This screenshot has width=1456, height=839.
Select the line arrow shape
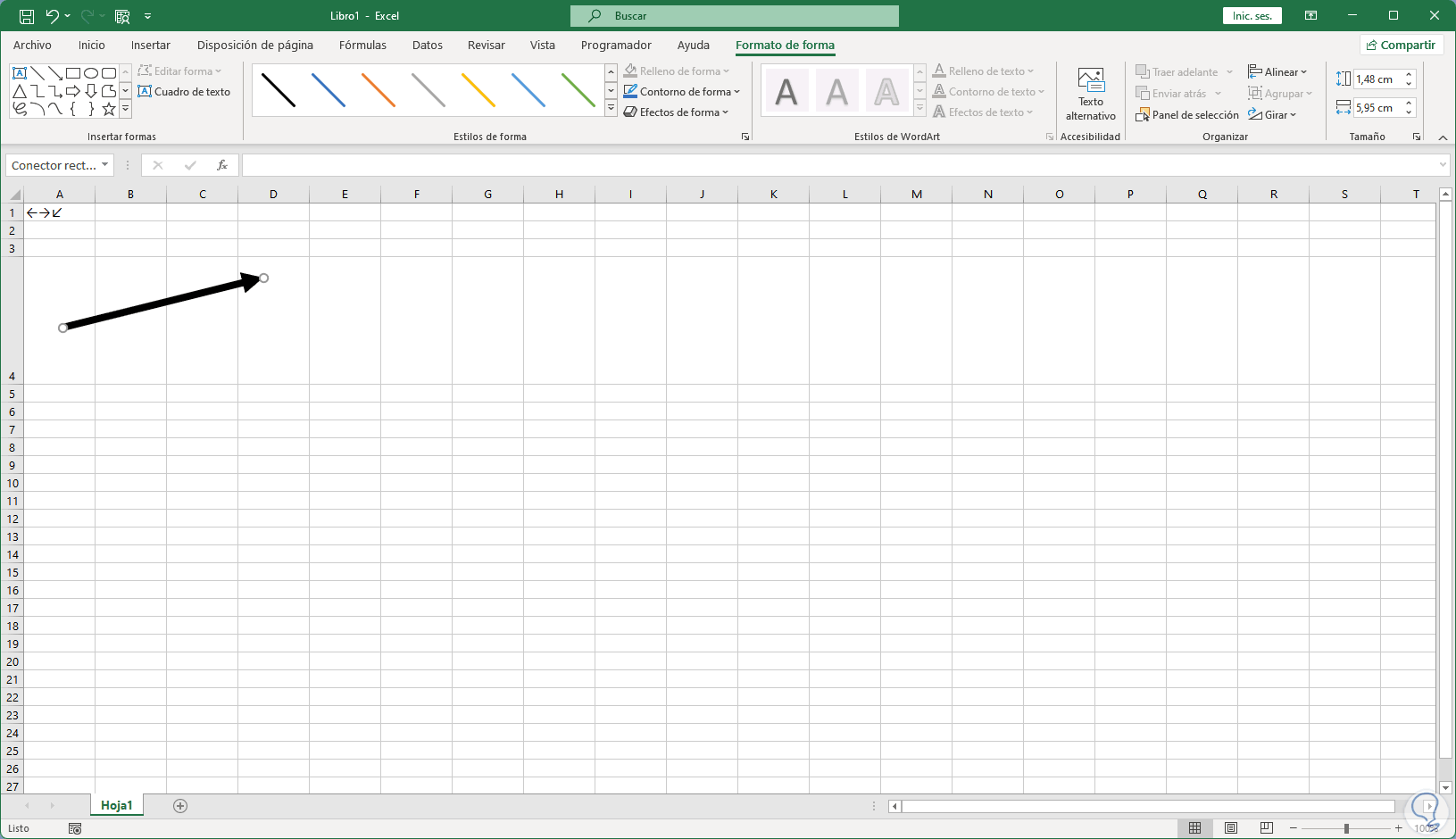pos(55,73)
